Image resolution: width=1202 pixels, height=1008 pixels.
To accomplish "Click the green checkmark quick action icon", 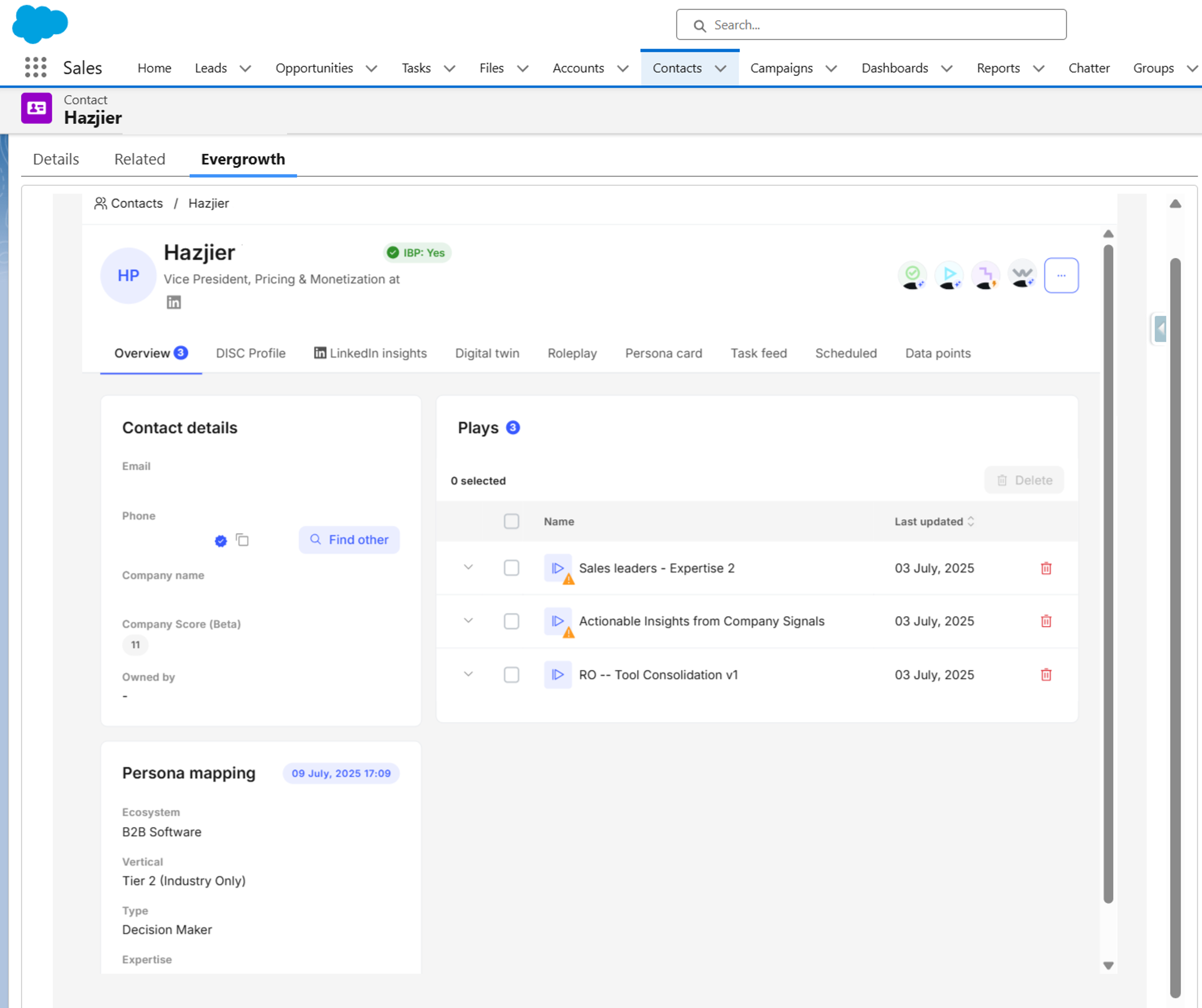I will point(912,275).
